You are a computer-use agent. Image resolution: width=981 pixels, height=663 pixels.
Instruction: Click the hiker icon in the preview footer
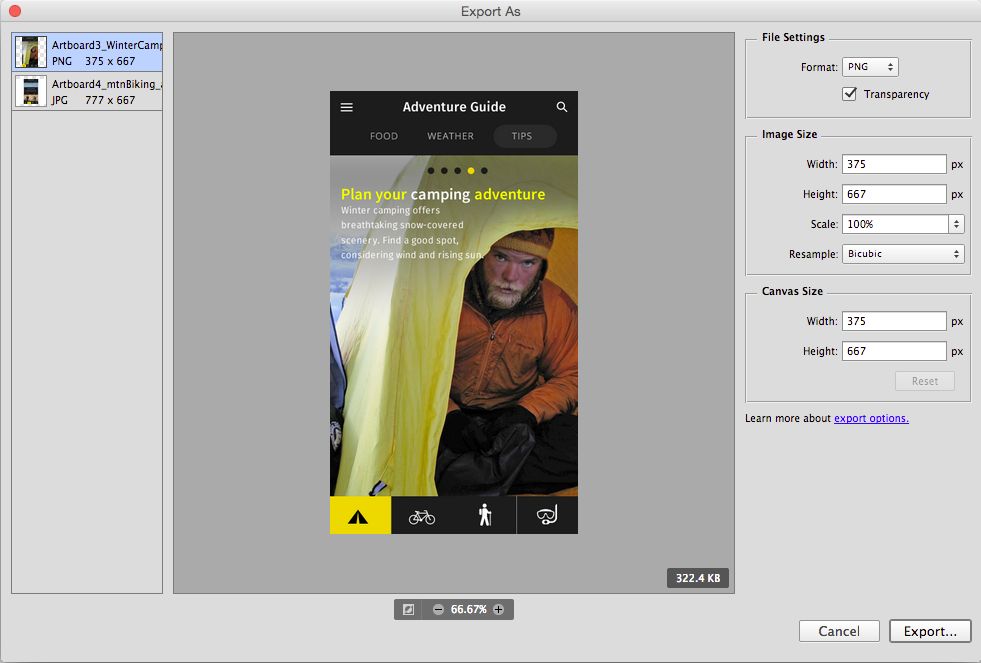click(x=484, y=515)
